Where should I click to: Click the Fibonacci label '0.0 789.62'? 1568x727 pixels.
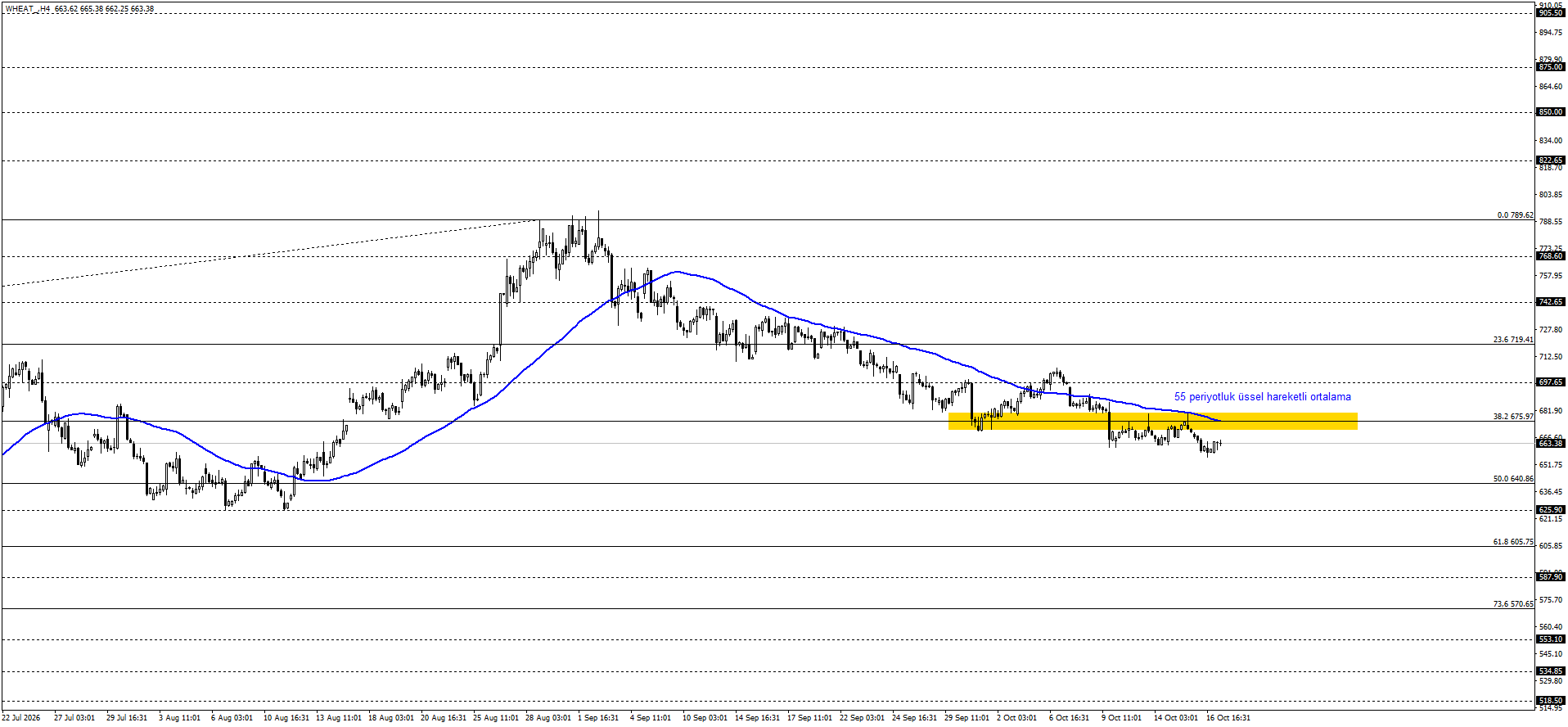pyautogui.click(x=1516, y=215)
